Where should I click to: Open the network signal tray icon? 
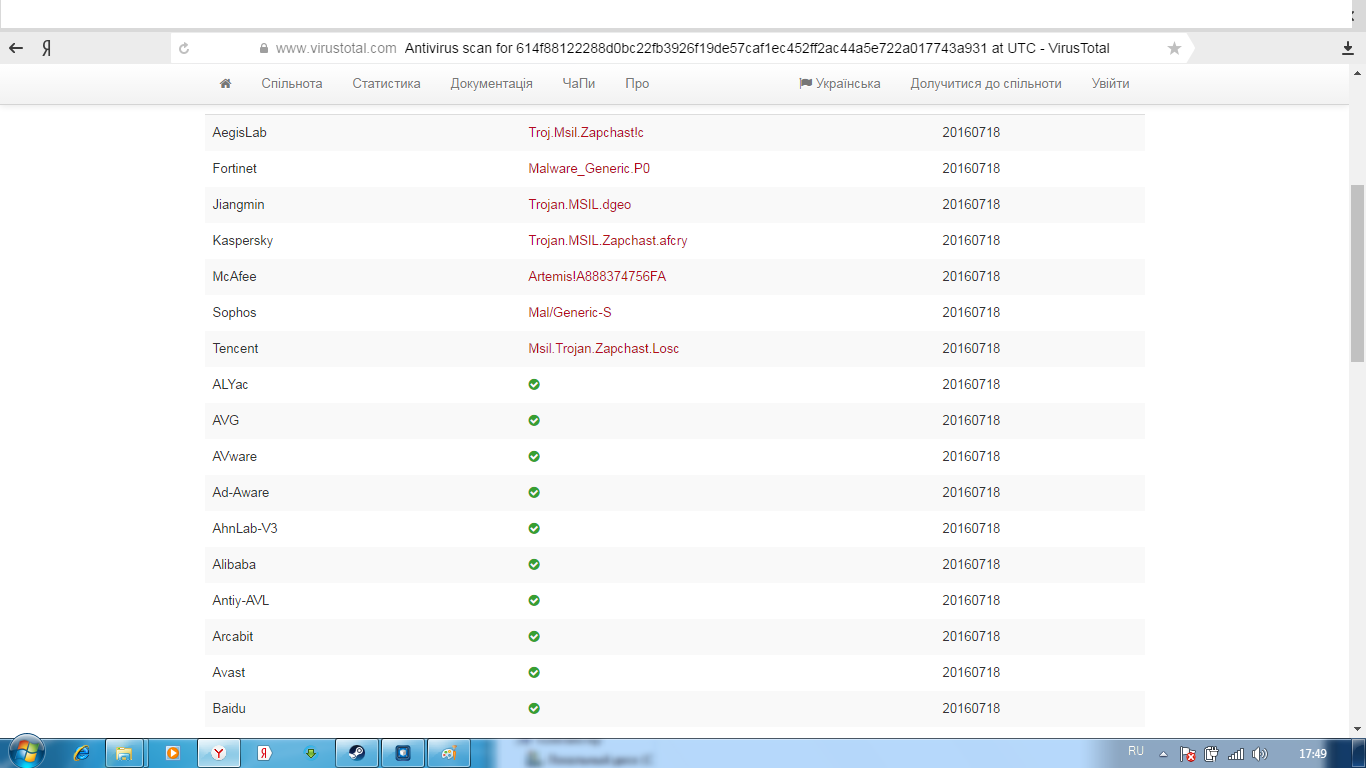(x=1236, y=754)
